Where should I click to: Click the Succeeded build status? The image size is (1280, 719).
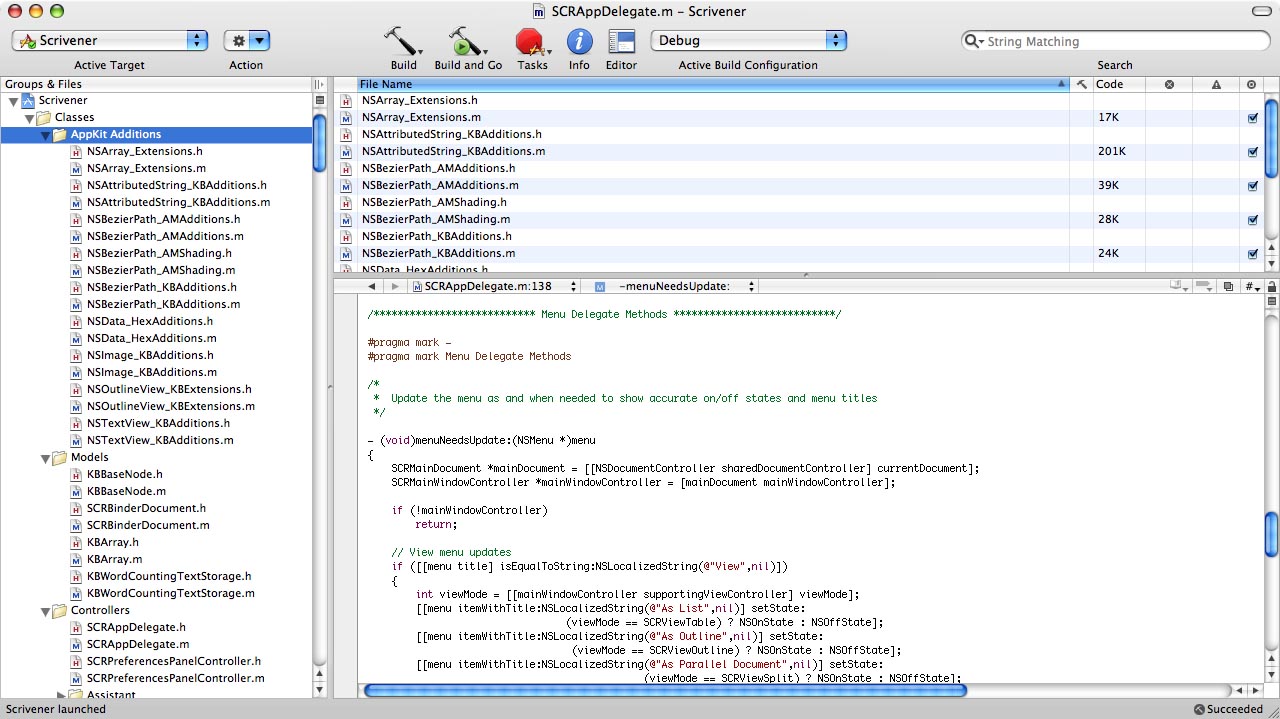point(1235,710)
